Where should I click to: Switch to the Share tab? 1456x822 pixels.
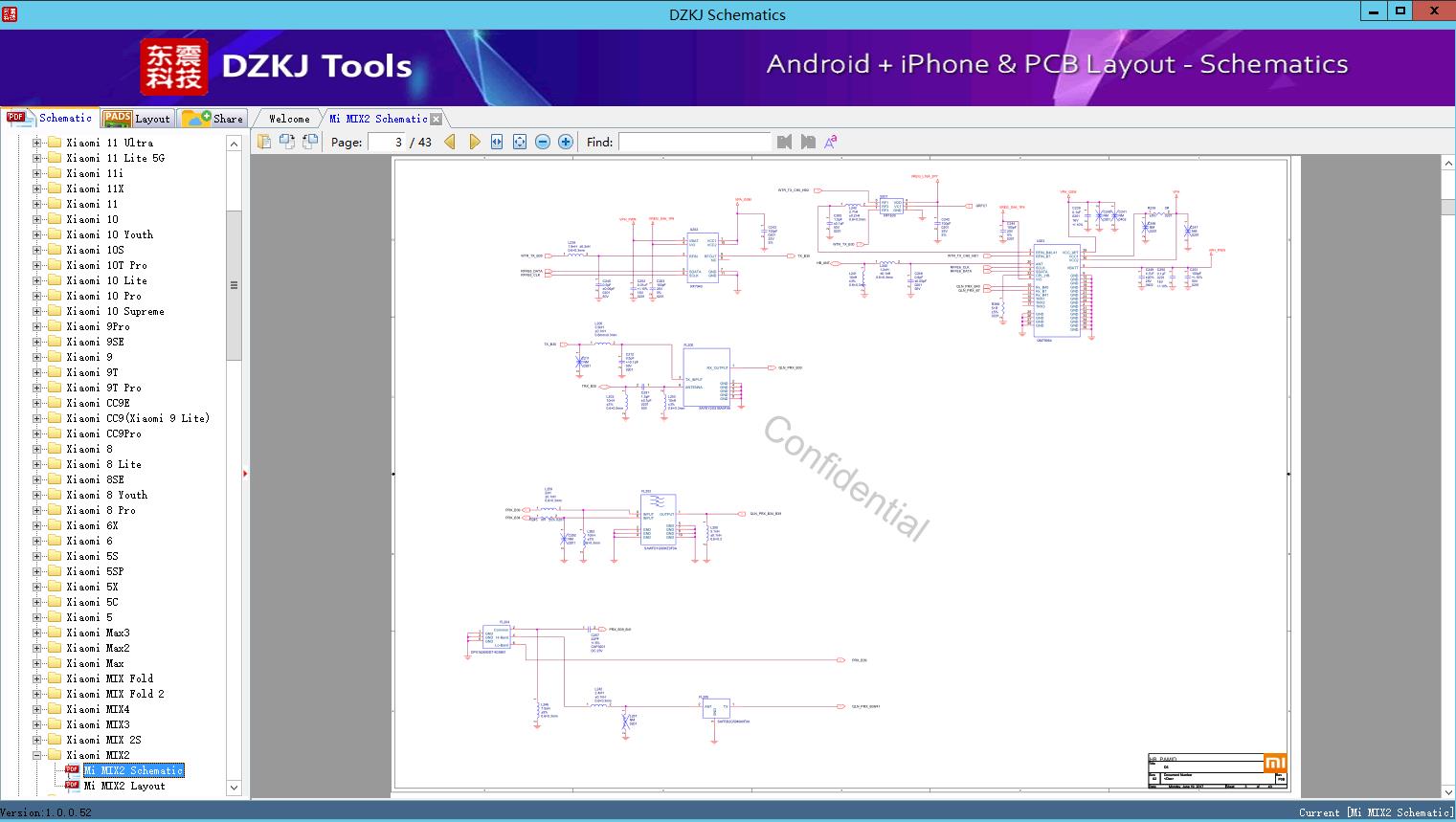(x=213, y=119)
